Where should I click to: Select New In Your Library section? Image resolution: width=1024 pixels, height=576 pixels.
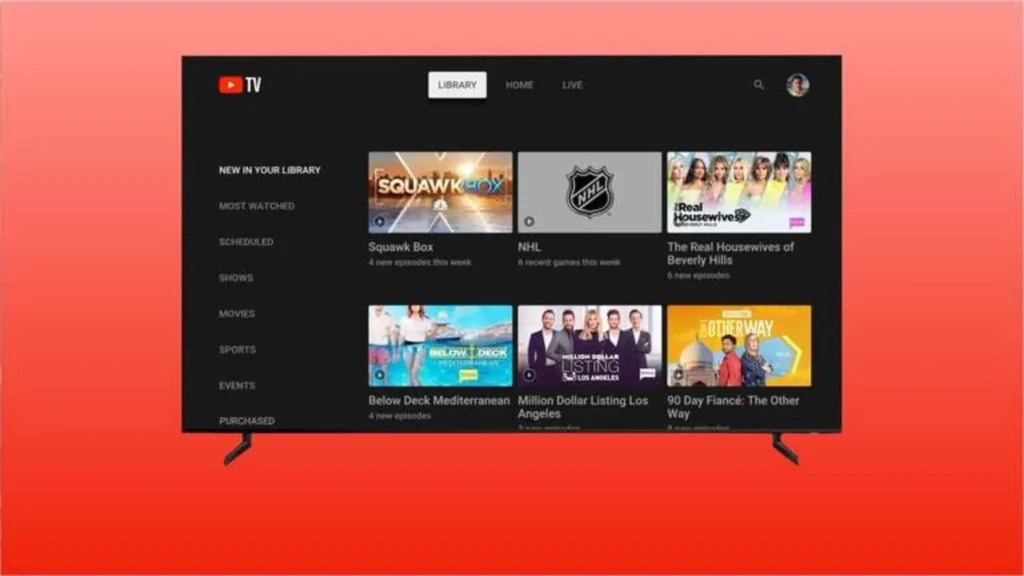tap(270, 169)
